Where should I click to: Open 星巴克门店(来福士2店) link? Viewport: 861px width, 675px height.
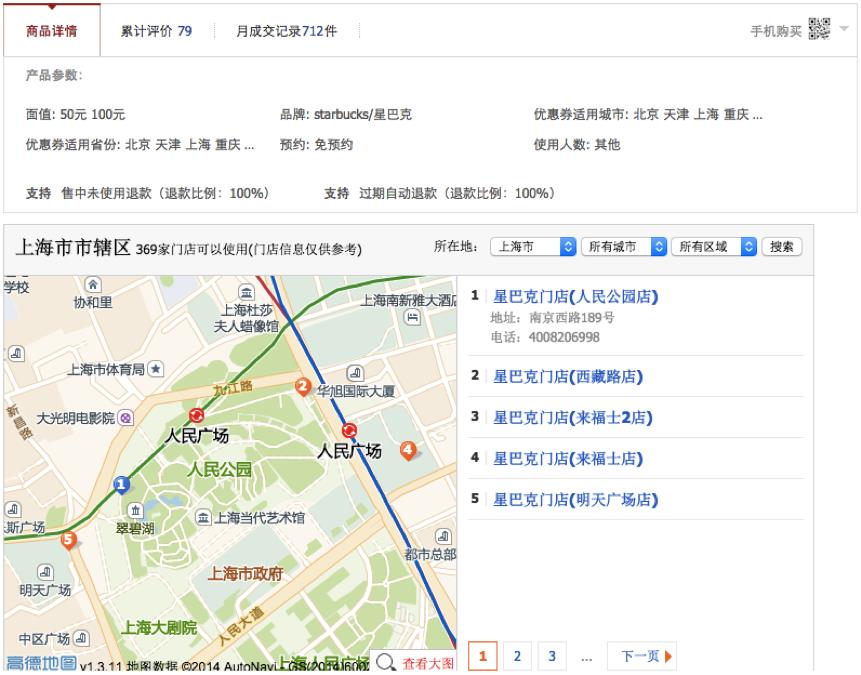point(573,417)
